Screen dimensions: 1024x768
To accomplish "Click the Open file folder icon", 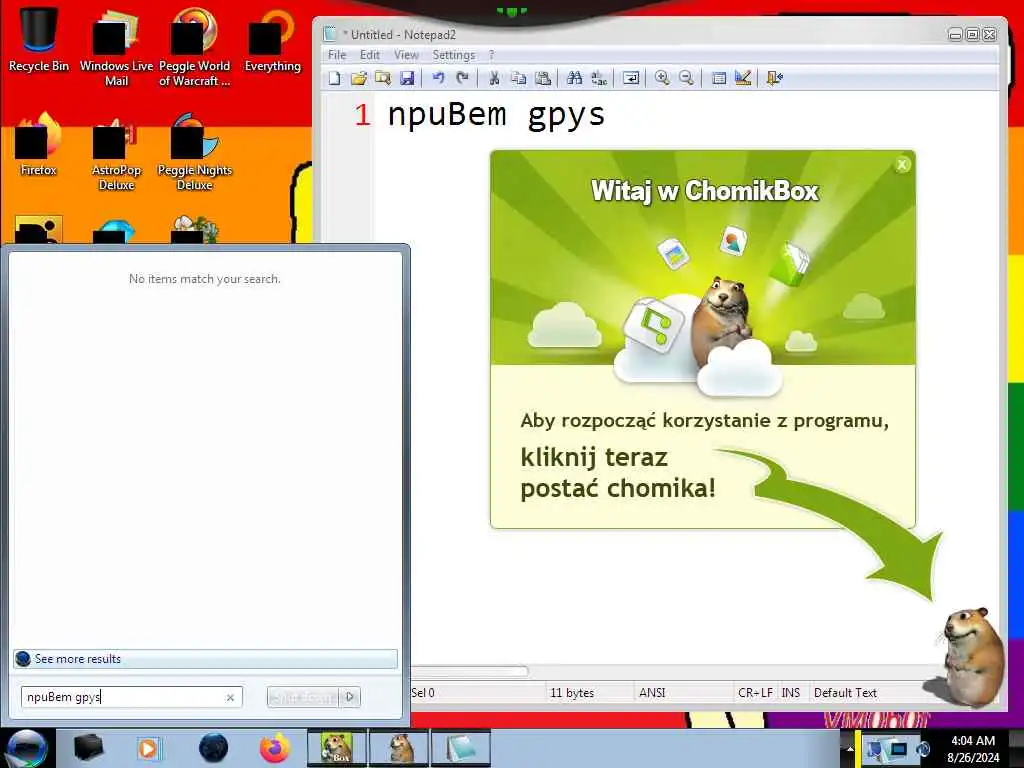I will 359,78.
